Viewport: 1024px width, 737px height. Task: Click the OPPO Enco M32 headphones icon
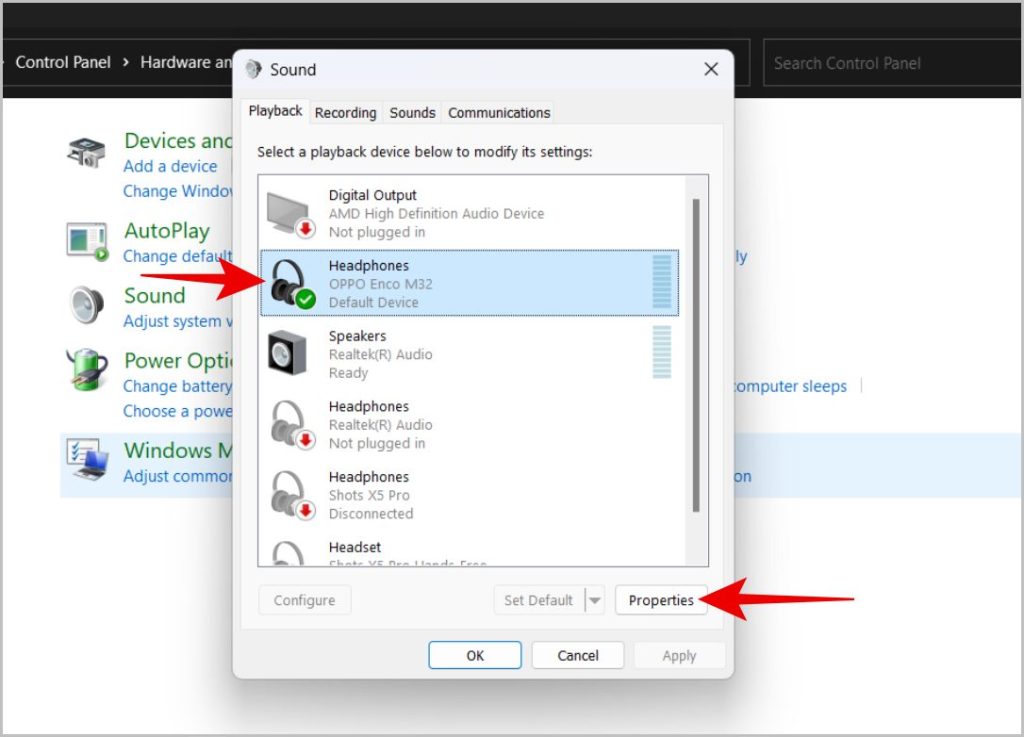tap(292, 283)
